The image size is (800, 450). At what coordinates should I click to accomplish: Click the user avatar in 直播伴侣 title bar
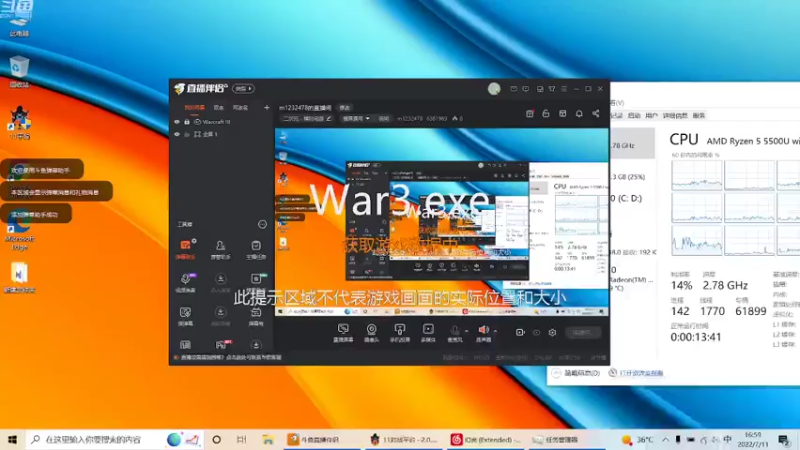point(494,88)
